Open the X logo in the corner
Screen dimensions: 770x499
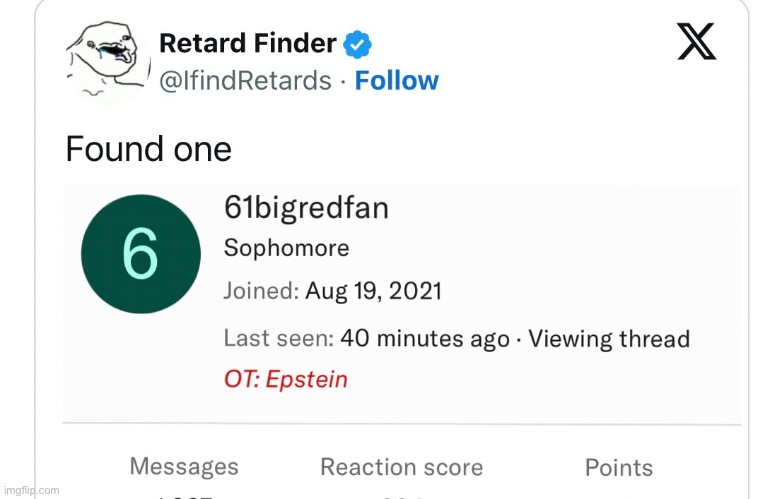[696, 42]
